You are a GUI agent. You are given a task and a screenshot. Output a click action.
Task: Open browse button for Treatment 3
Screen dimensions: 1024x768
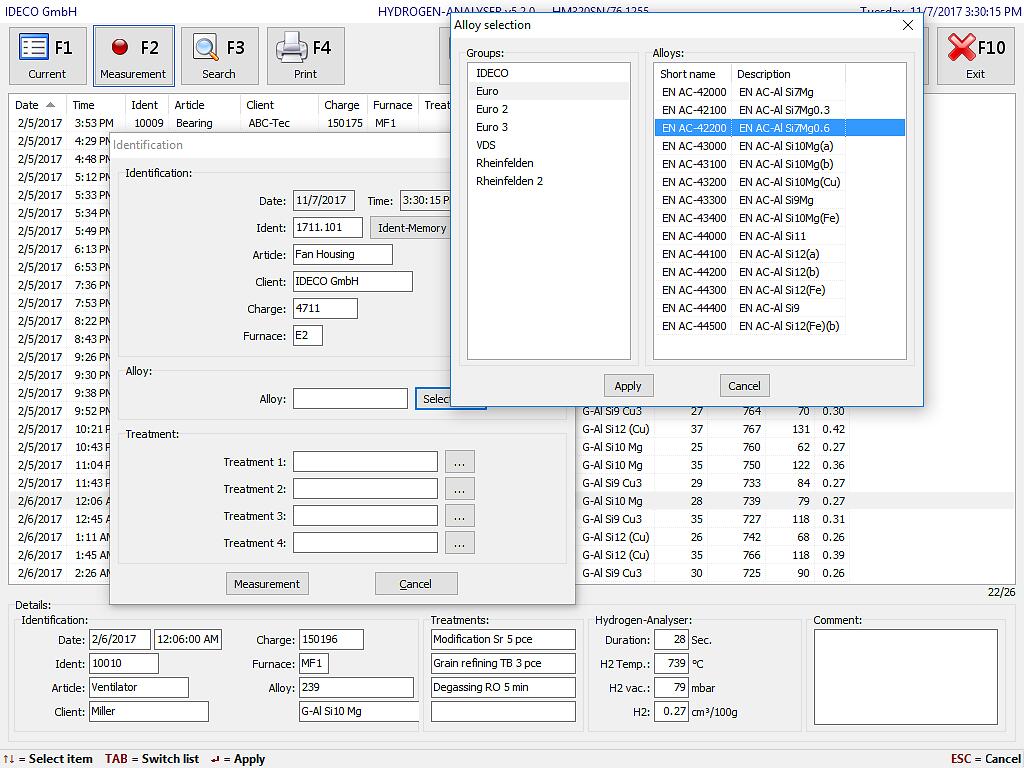[459, 516]
